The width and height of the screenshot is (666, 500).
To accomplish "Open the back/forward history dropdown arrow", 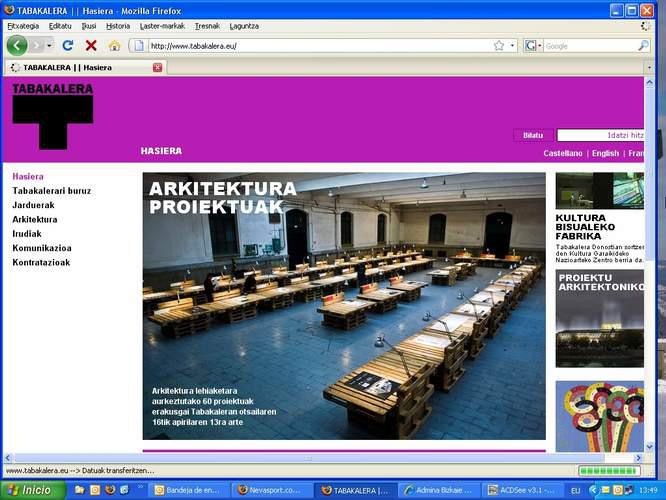I will coord(49,45).
